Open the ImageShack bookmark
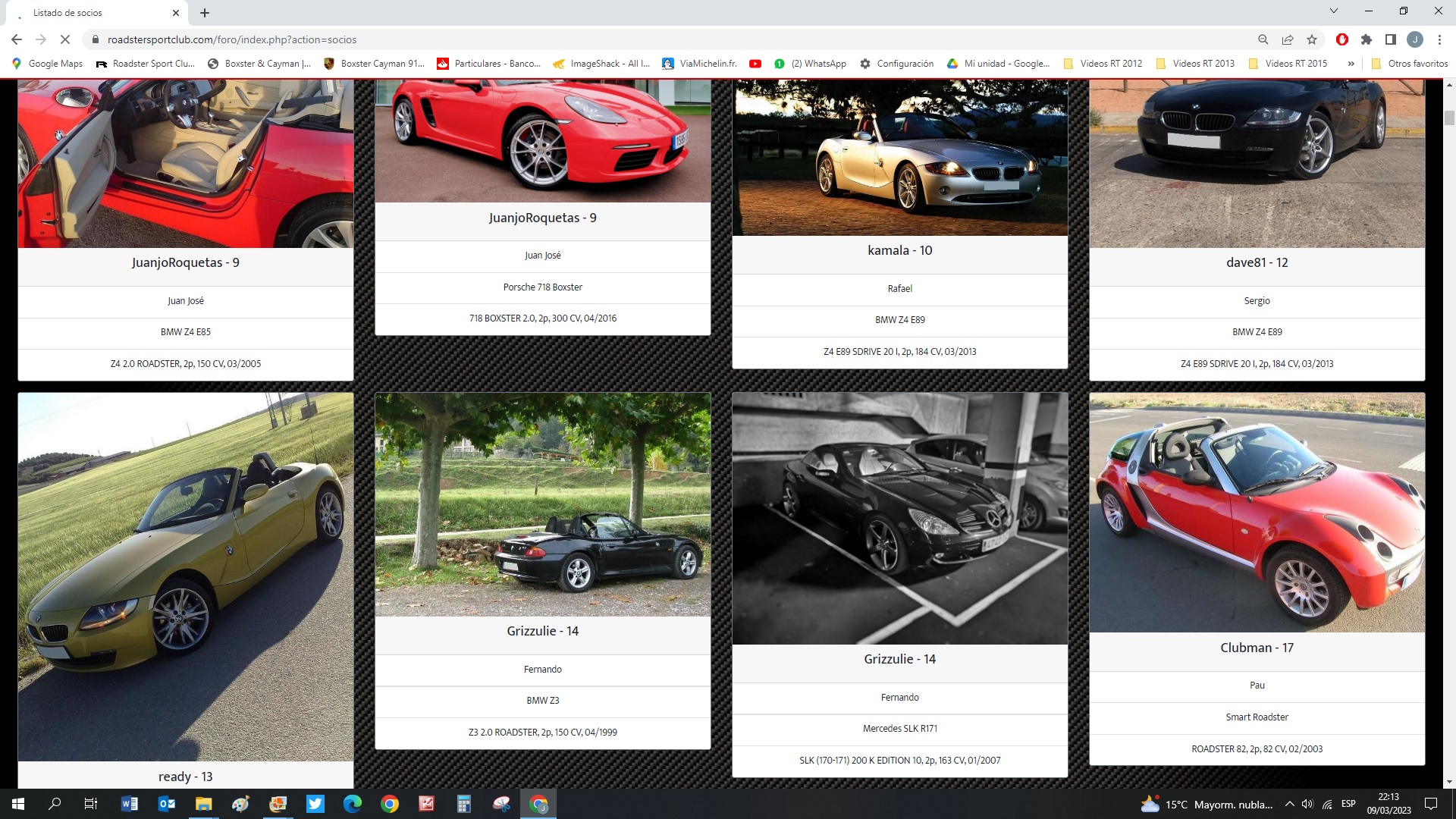This screenshot has width=1456, height=819. [x=602, y=64]
